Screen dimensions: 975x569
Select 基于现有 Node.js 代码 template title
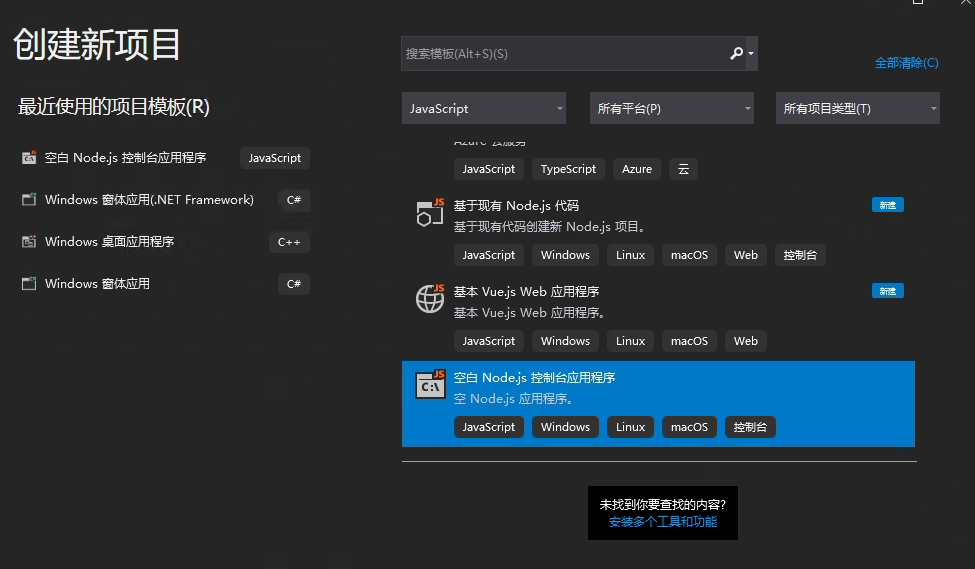coord(516,205)
